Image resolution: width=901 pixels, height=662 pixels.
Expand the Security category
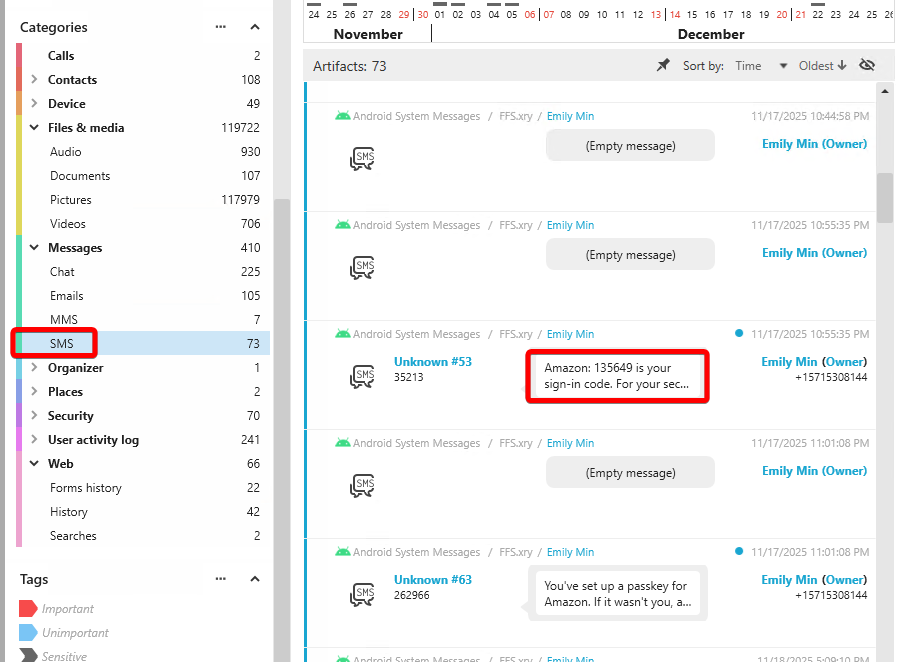(x=34, y=415)
